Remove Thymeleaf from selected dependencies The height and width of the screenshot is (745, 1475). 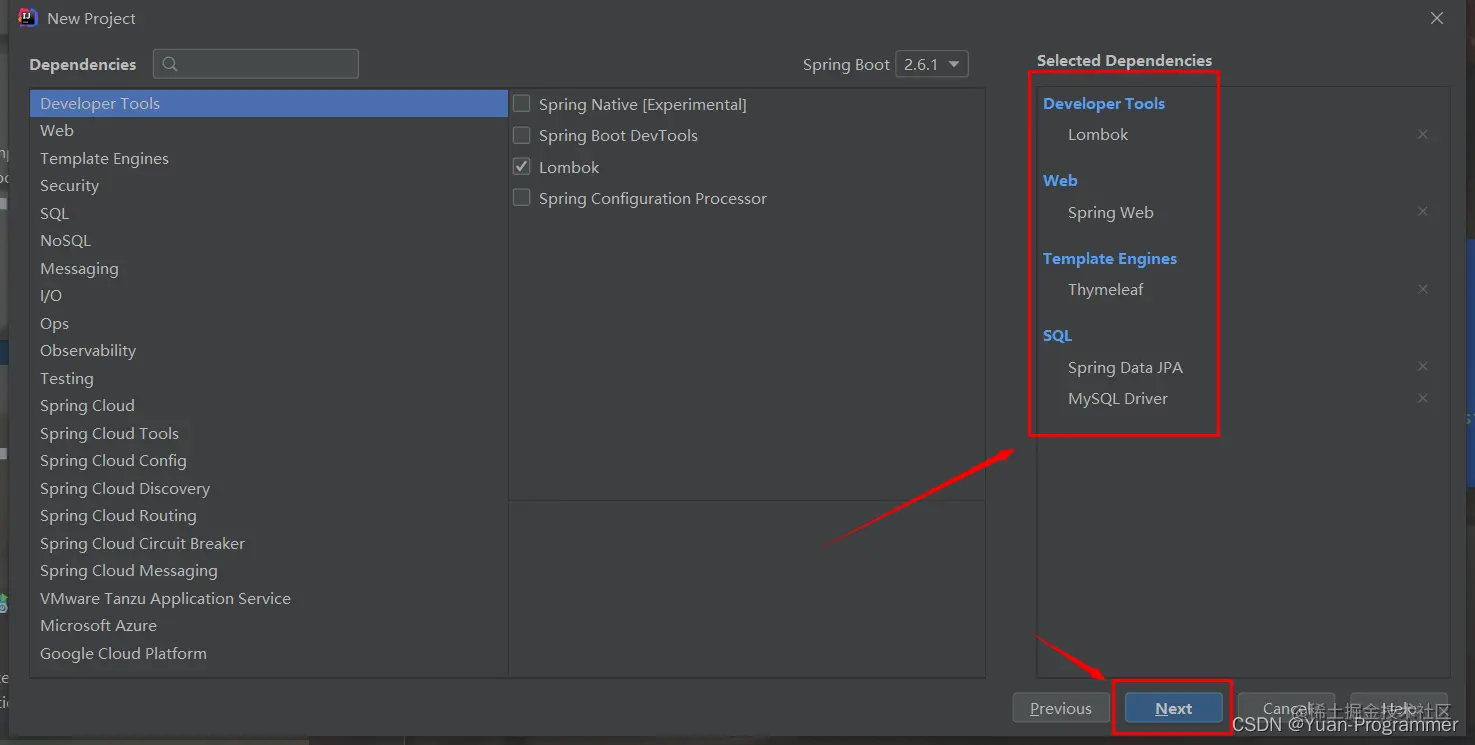1422,289
